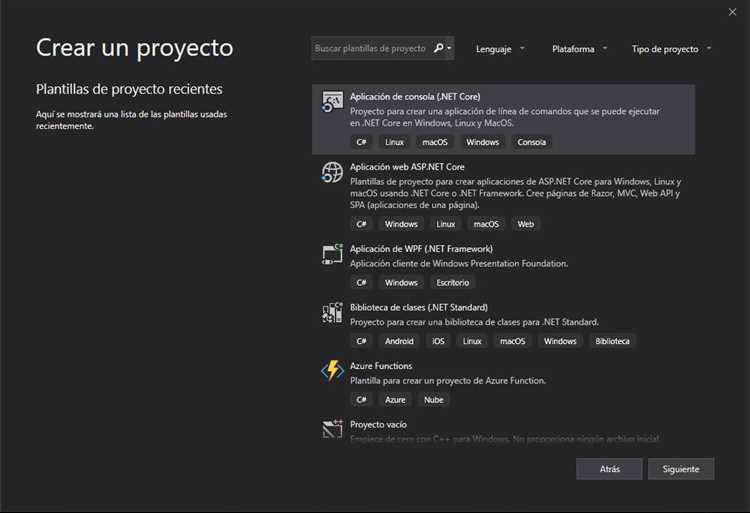
Task: Click the Linux tag on console app
Action: click(x=395, y=142)
